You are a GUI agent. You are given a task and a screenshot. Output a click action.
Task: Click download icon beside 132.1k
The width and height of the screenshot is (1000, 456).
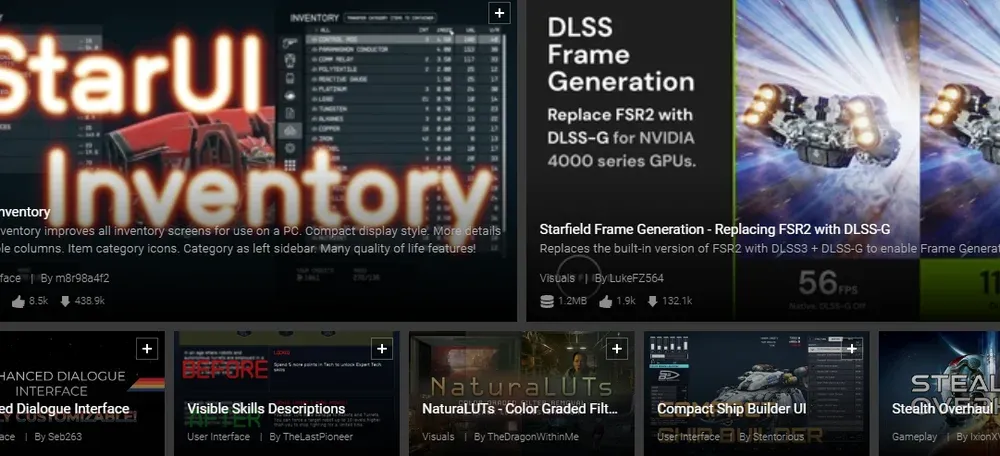click(x=652, y=301)
